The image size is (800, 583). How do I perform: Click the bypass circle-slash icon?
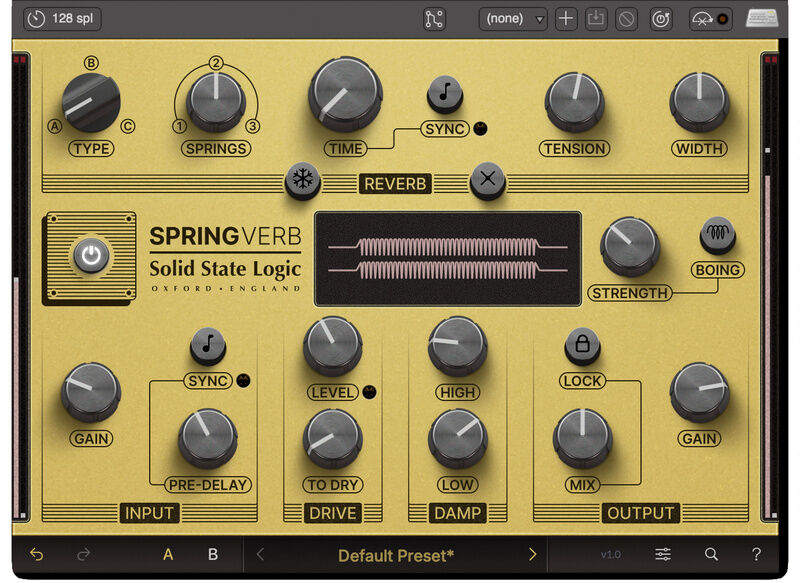pyautogui.click(x=627, y=19)
